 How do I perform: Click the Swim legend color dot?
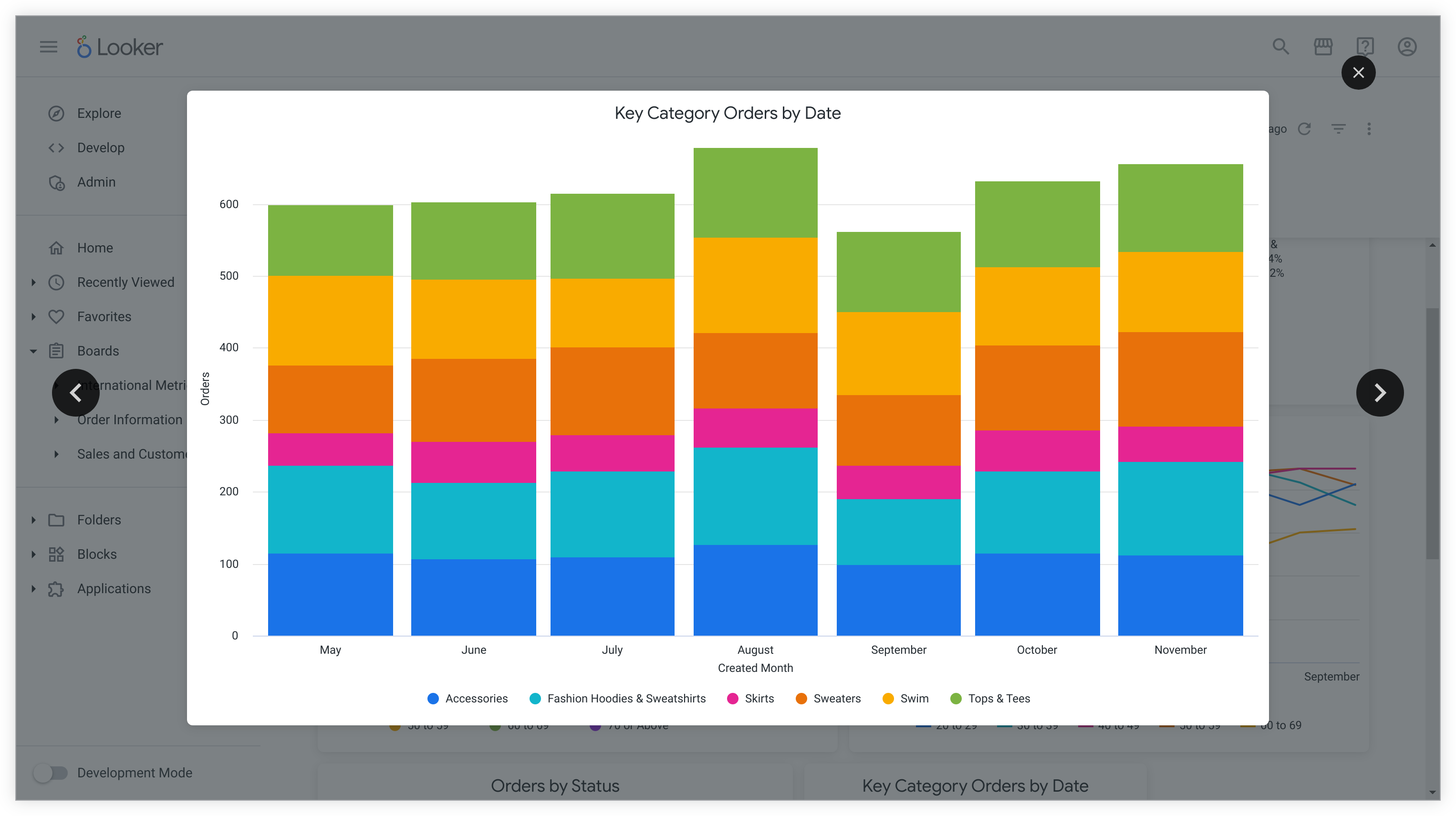[888, 699]
